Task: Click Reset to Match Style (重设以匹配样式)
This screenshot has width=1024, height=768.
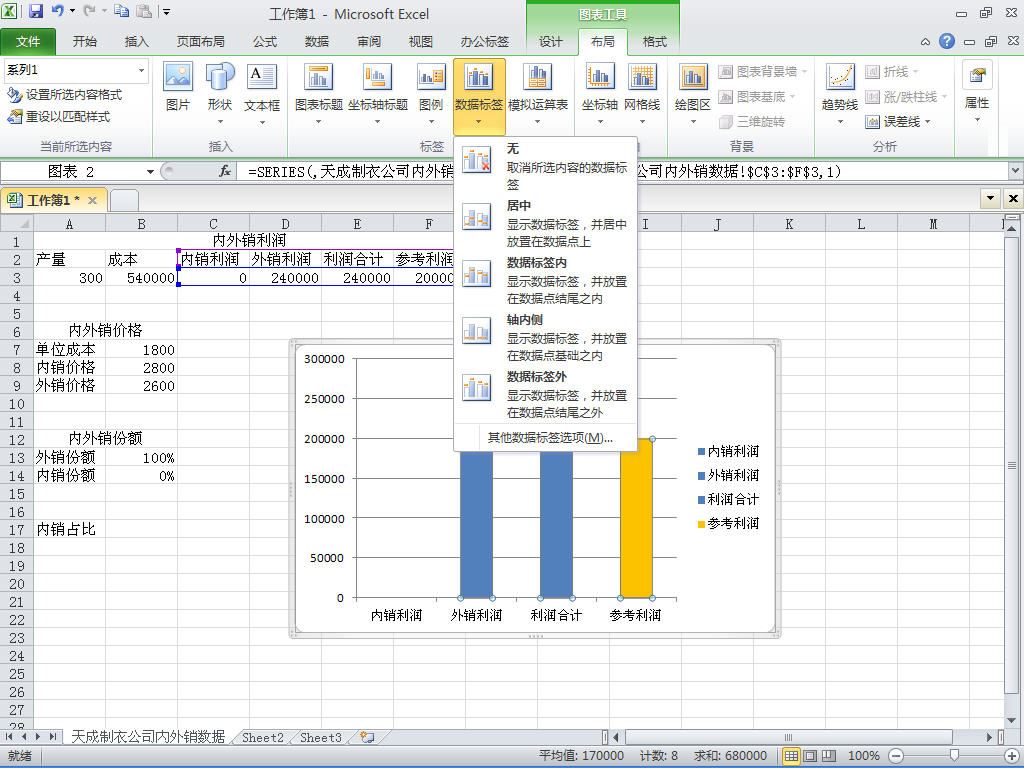Action: (59, 117)
